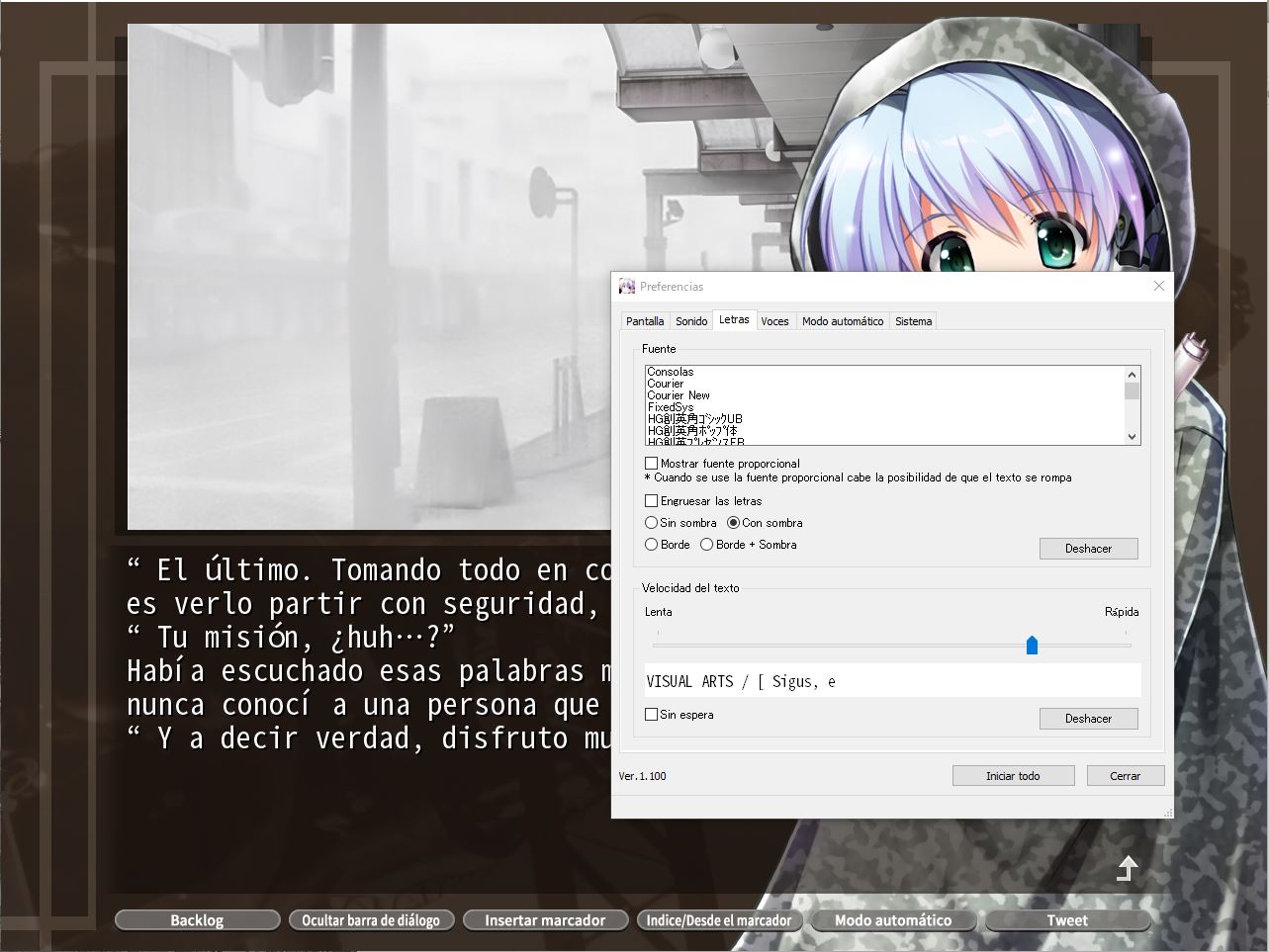
Task: Pick the HG創英角ポップ体 font
Action: coord(884,431)
